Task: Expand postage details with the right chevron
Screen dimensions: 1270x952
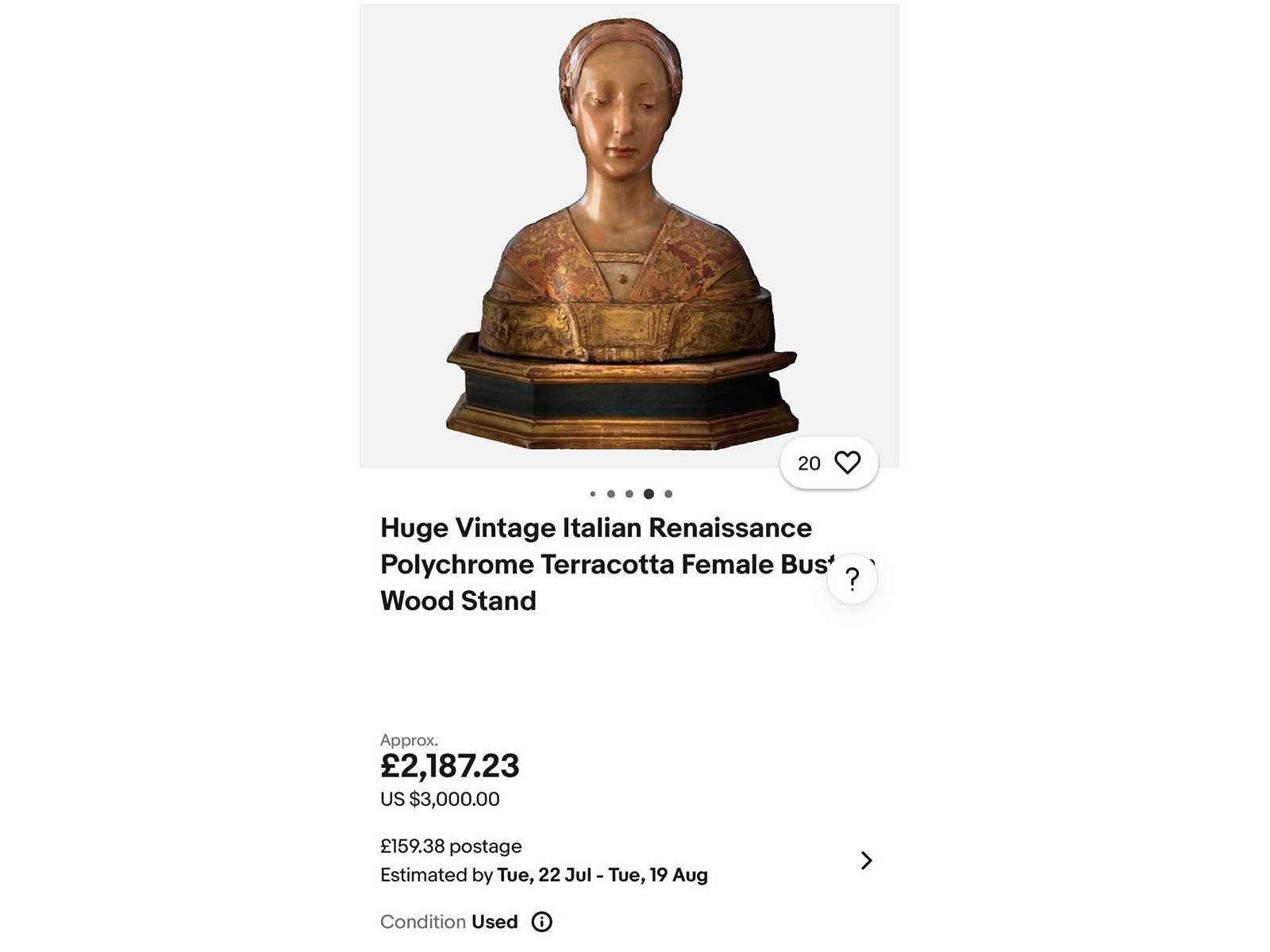Action: pyautogui.click(x=866, y=861)
